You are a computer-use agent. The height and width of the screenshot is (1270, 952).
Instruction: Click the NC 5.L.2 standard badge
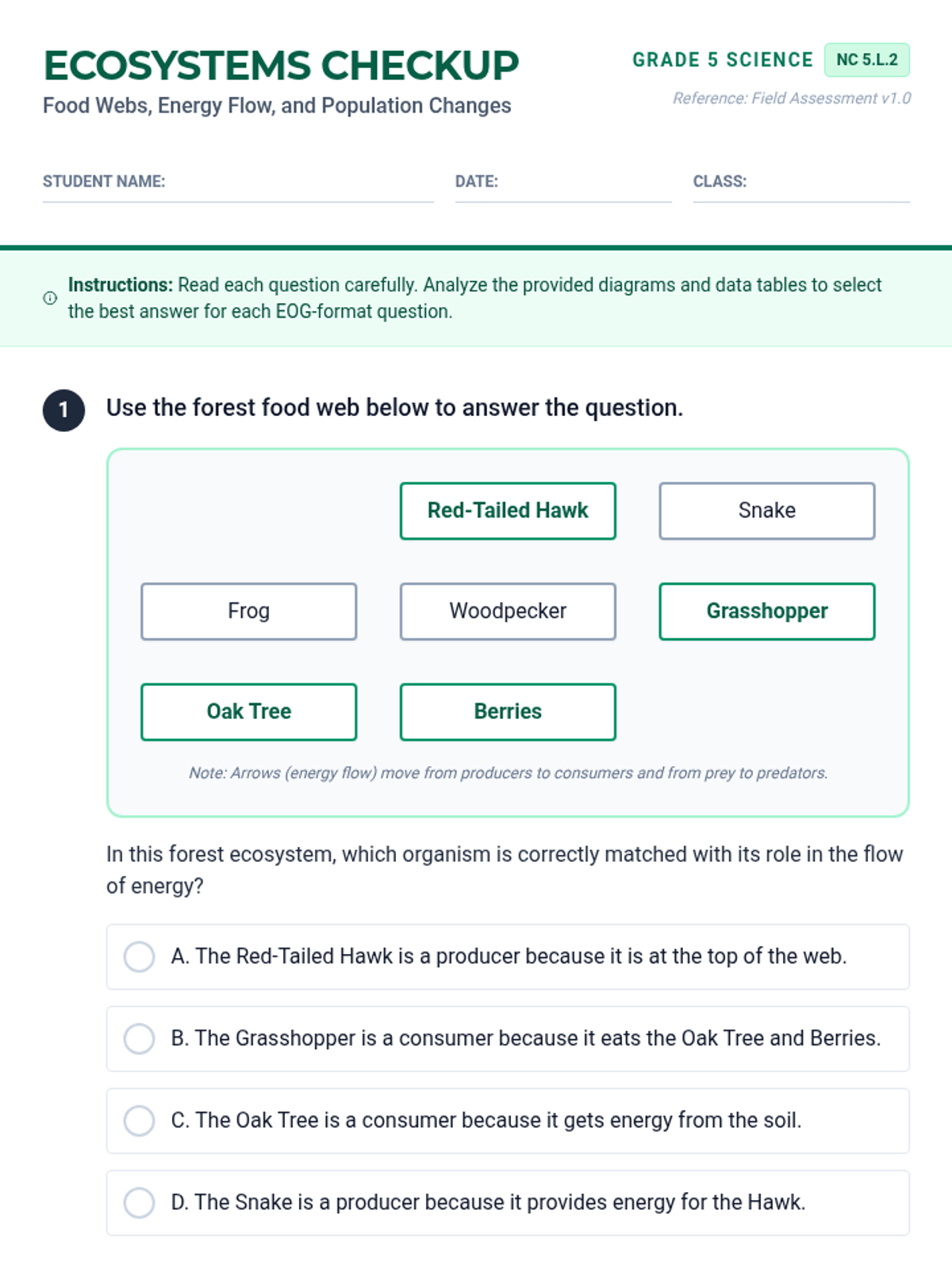point(867,60)
